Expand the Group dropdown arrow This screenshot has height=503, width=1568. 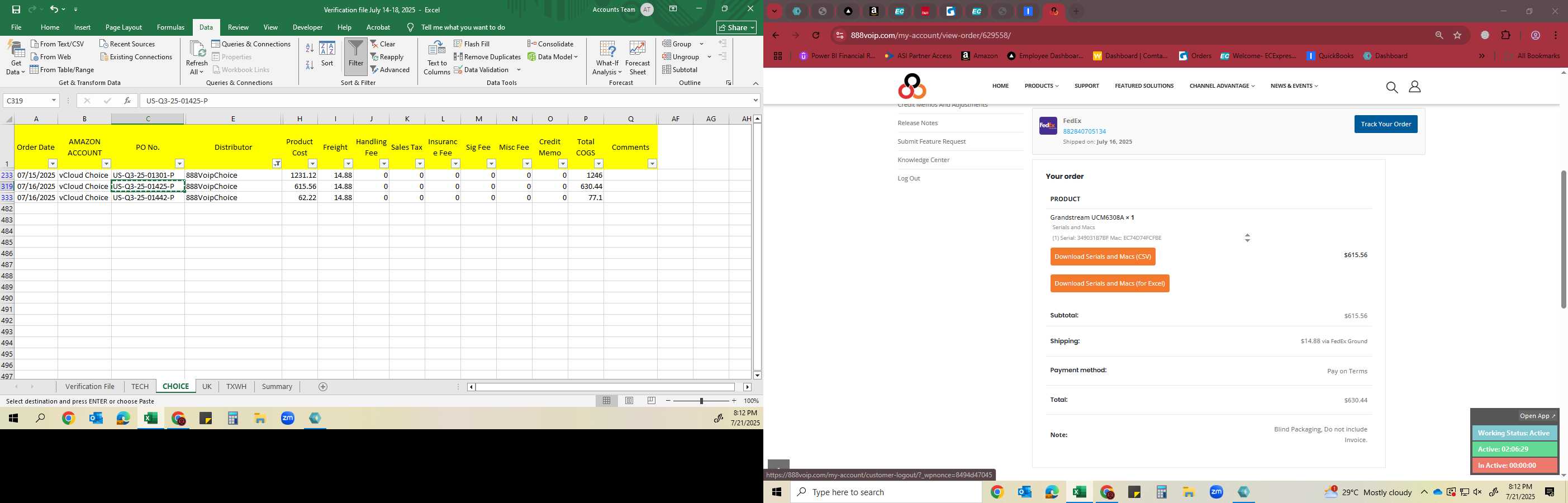click(701, 44)
